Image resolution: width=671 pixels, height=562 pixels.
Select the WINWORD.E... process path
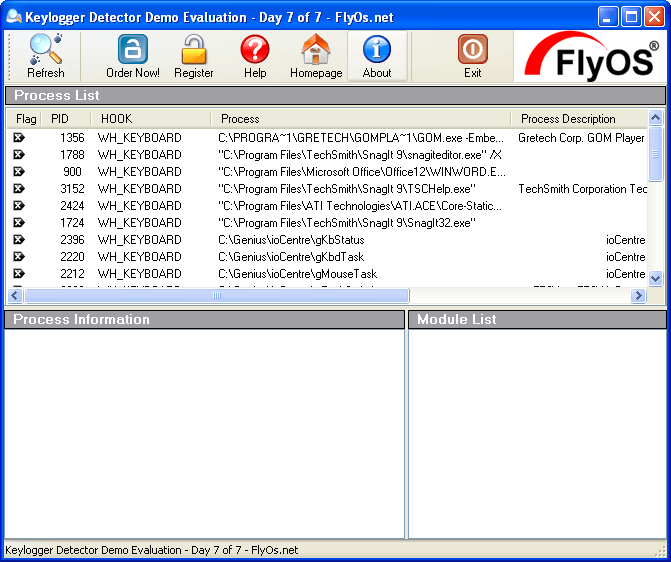362,172
